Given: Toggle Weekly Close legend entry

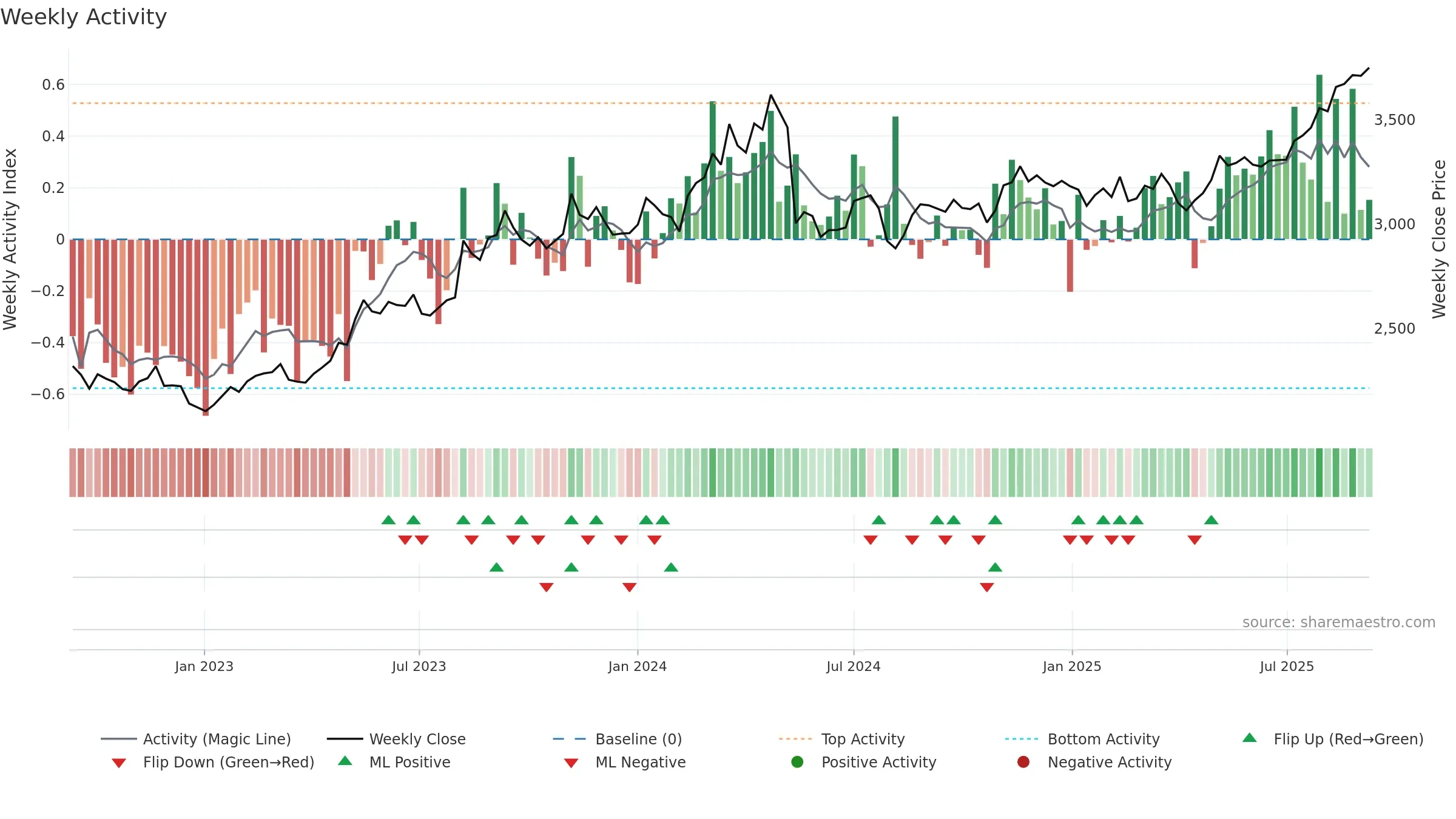Looking at the screenshot, I should (x=396, y=739).
